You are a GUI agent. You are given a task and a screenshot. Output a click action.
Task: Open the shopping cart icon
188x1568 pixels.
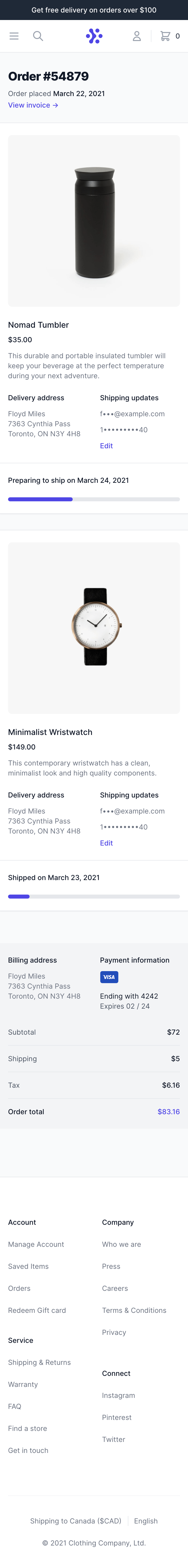[x=165, y=36]
